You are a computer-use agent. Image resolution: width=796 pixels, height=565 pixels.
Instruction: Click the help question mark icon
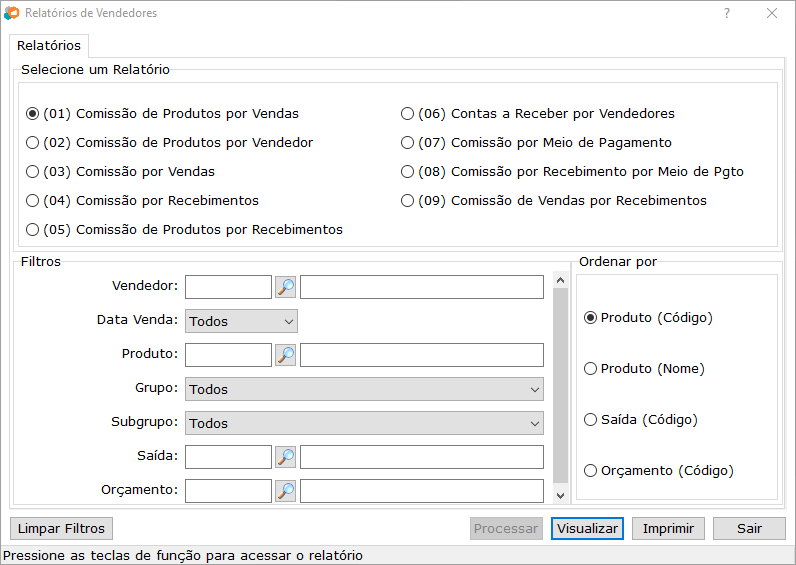727,13
